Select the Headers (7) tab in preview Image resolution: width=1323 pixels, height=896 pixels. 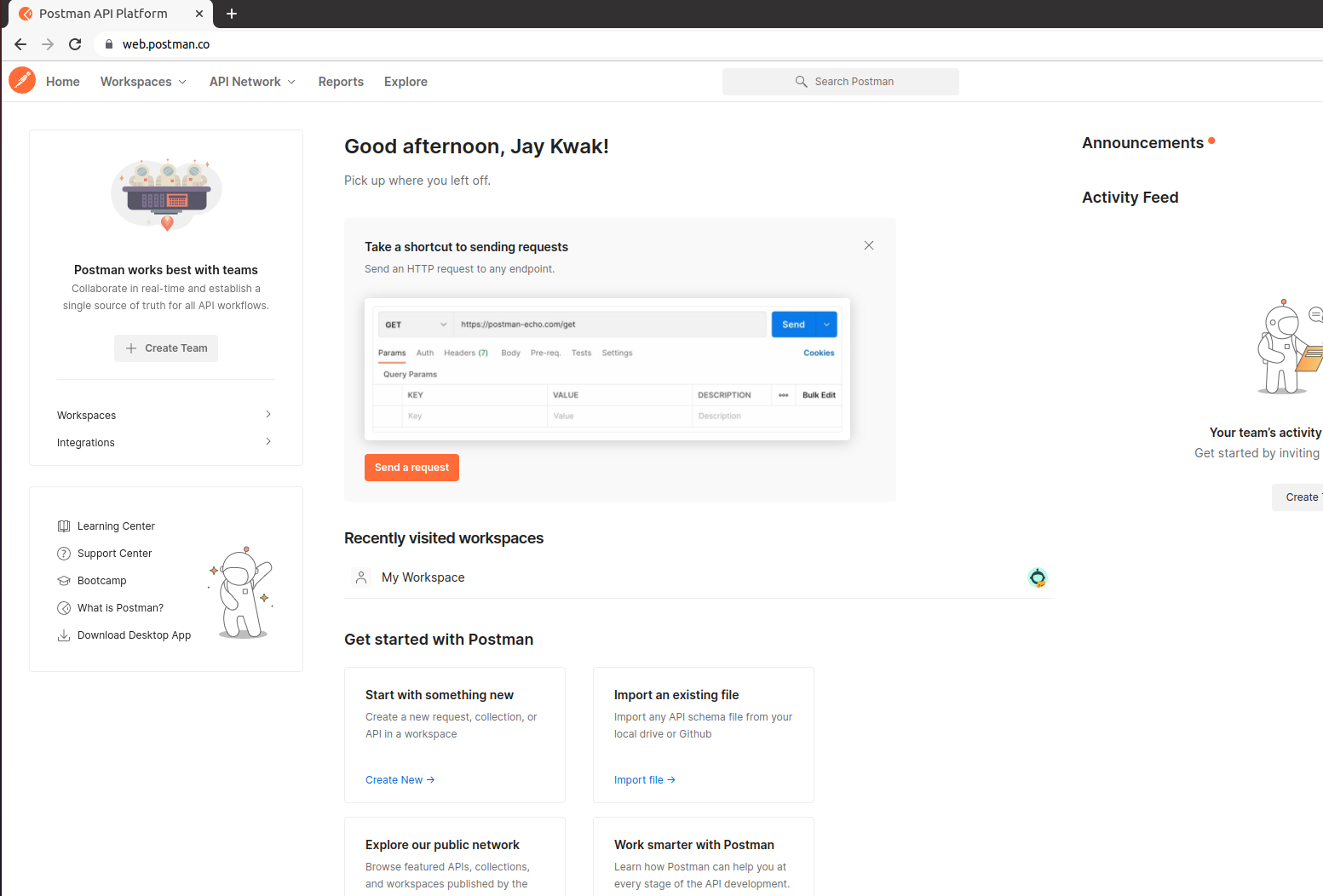(x=466, y=353)
